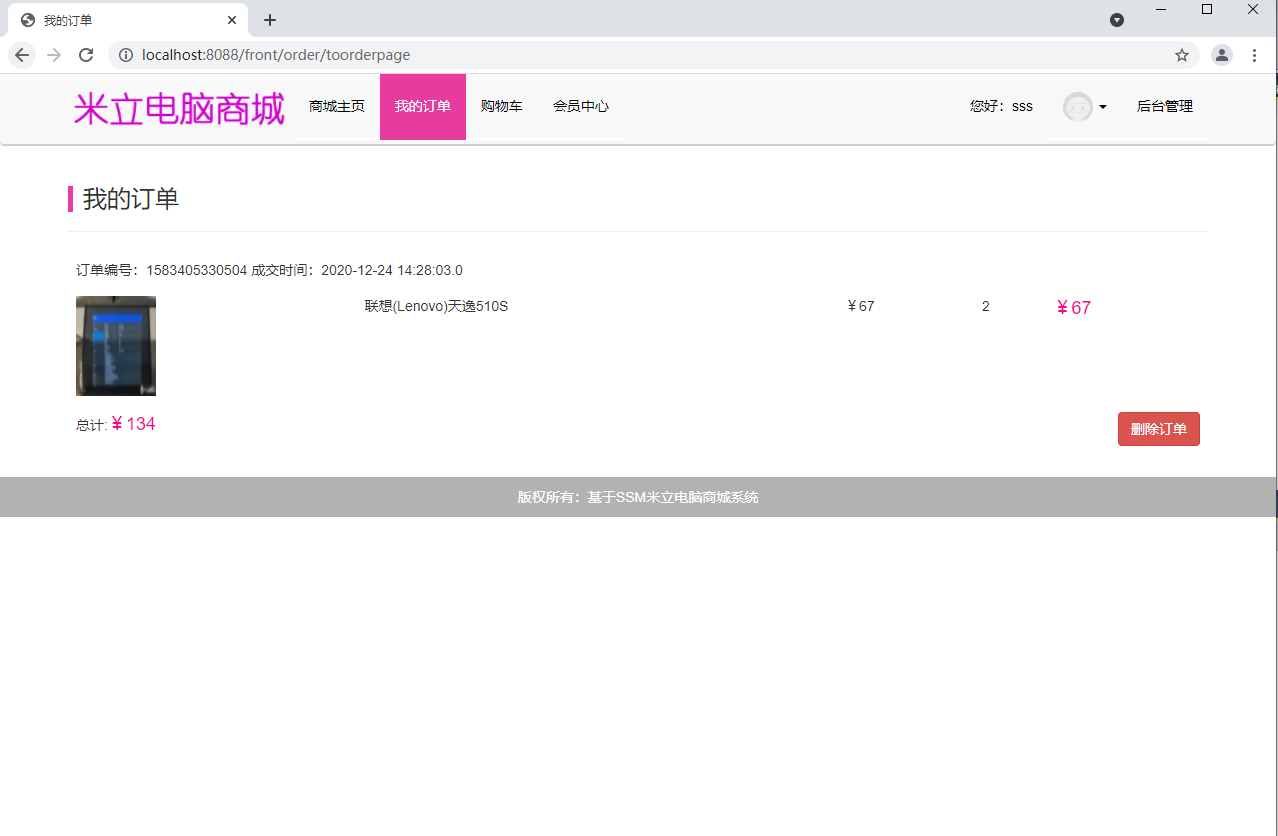Click the product thumbnail image
Screen dimensions: 1278x836
coord(116,346)
